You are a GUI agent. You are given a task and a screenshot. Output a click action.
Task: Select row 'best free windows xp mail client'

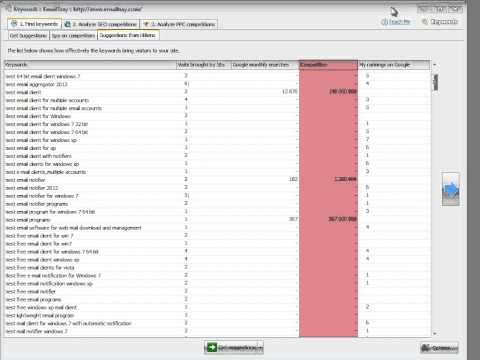[x=217, y=308]
